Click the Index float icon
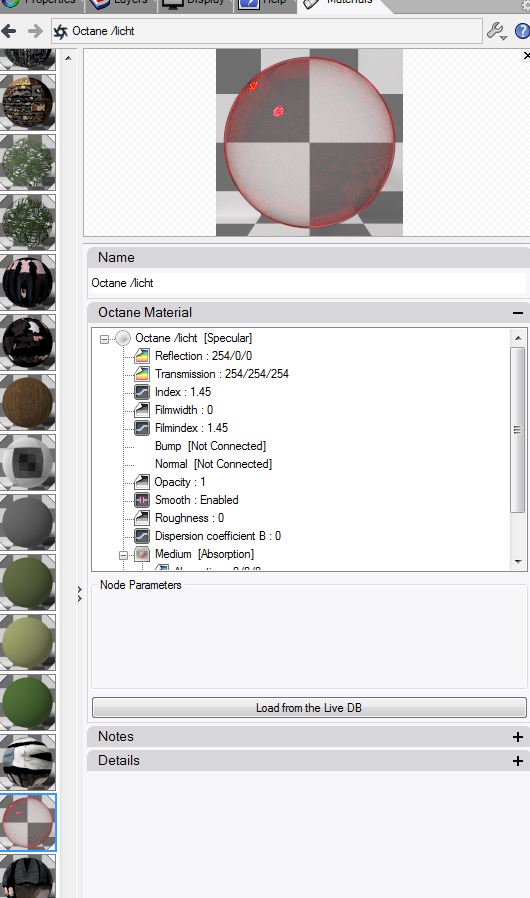 pos(142,392)
